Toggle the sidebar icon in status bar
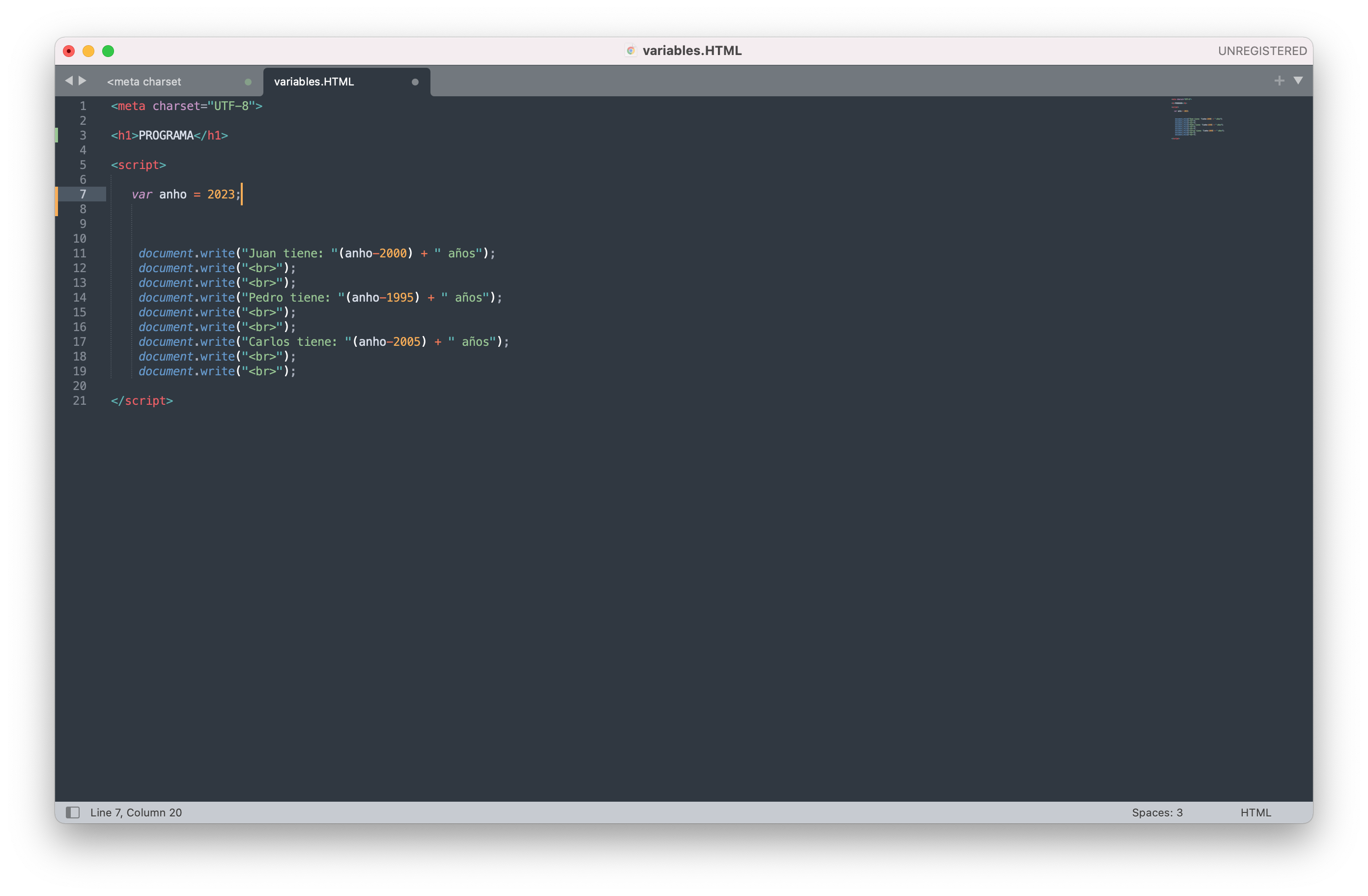This screenshot has width=1368, height=896. tap(72, 812)
